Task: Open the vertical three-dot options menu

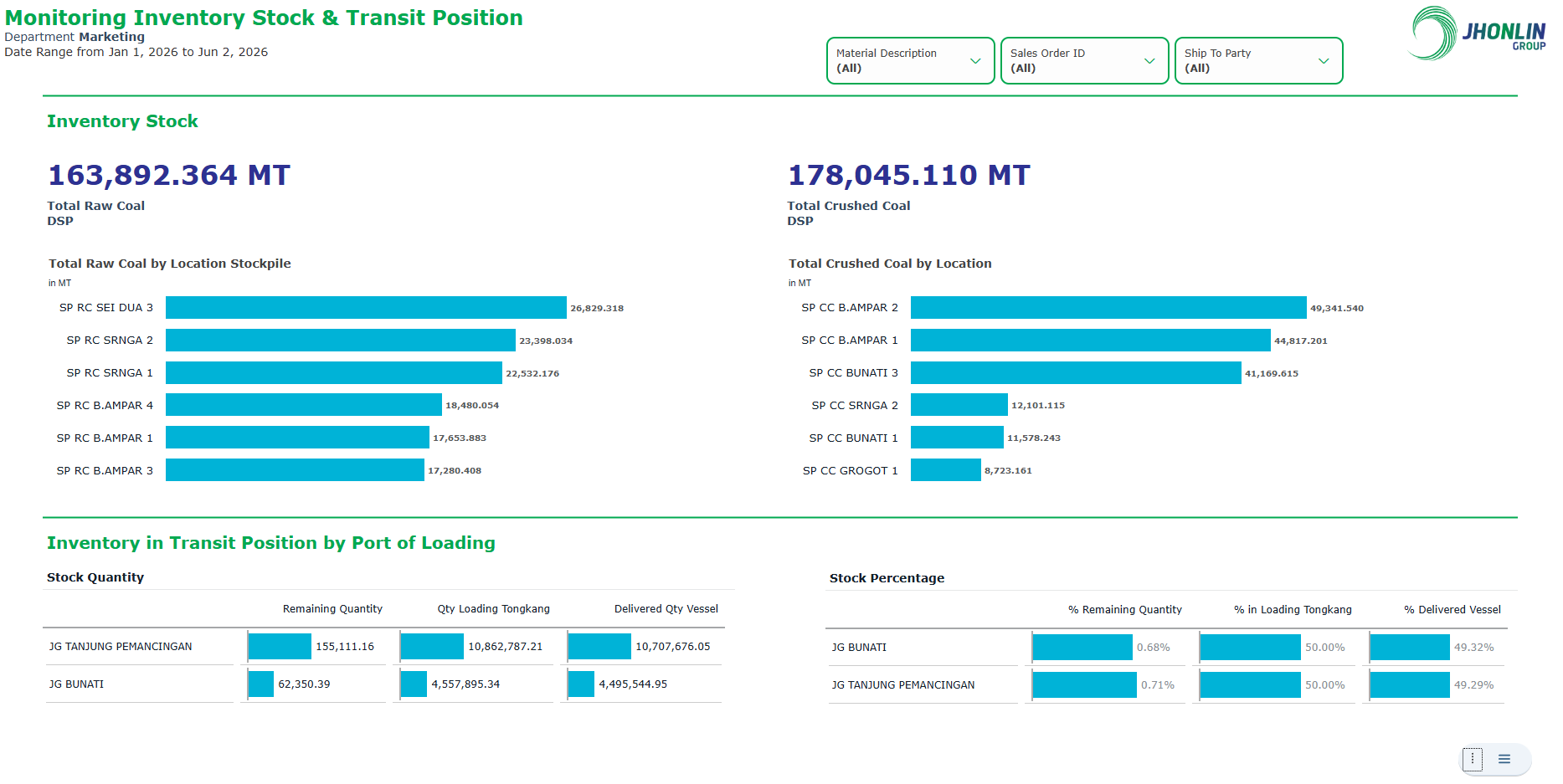Action: (1473, 759)
